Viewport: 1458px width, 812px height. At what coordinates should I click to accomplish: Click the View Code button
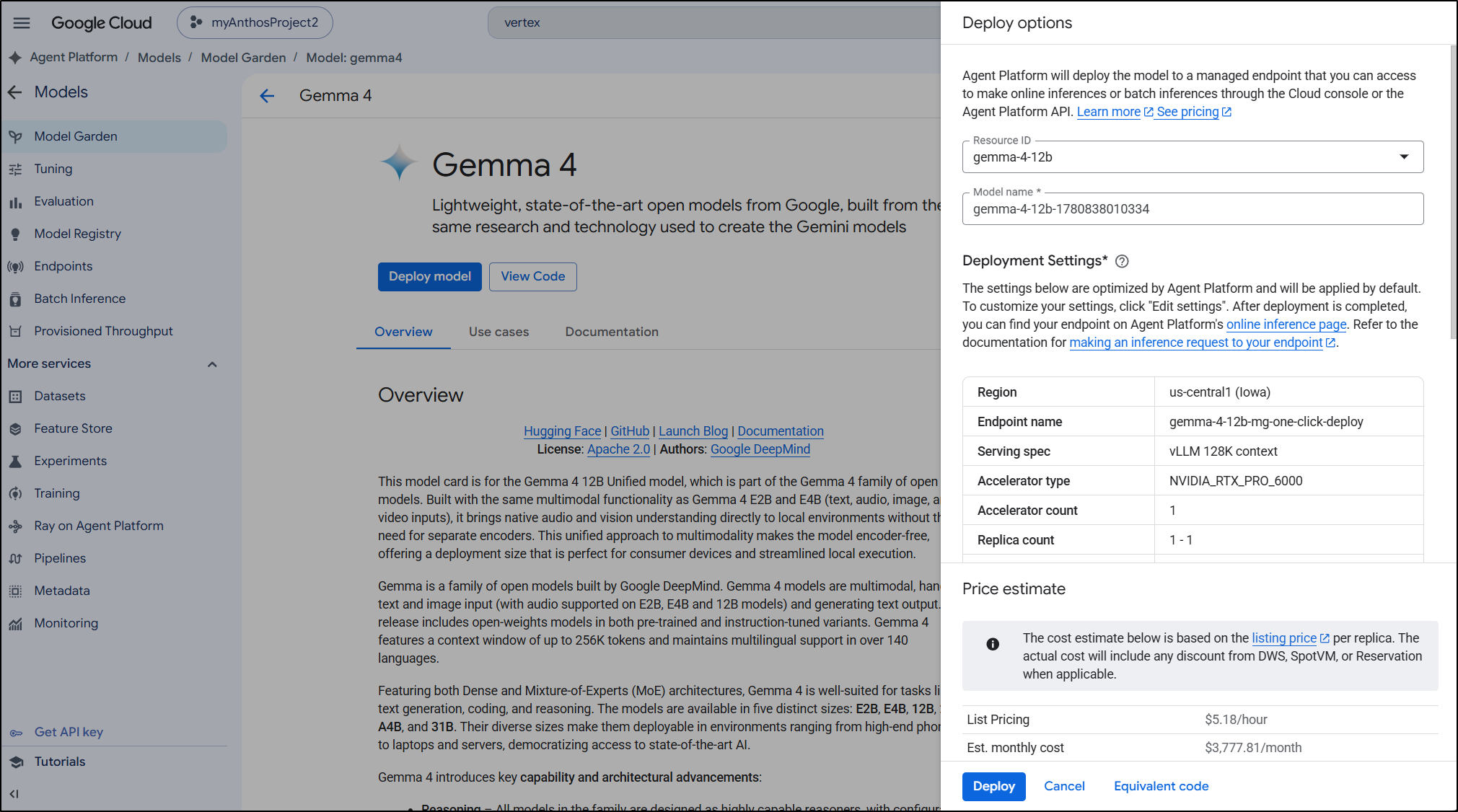533,277
